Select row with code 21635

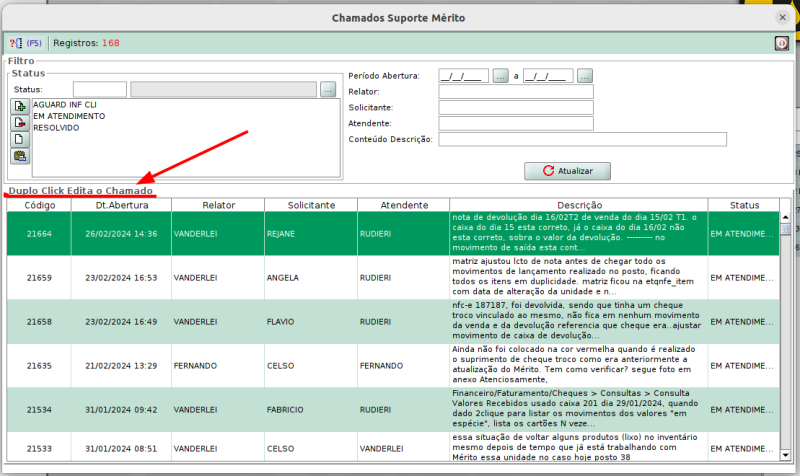(393, 365)
